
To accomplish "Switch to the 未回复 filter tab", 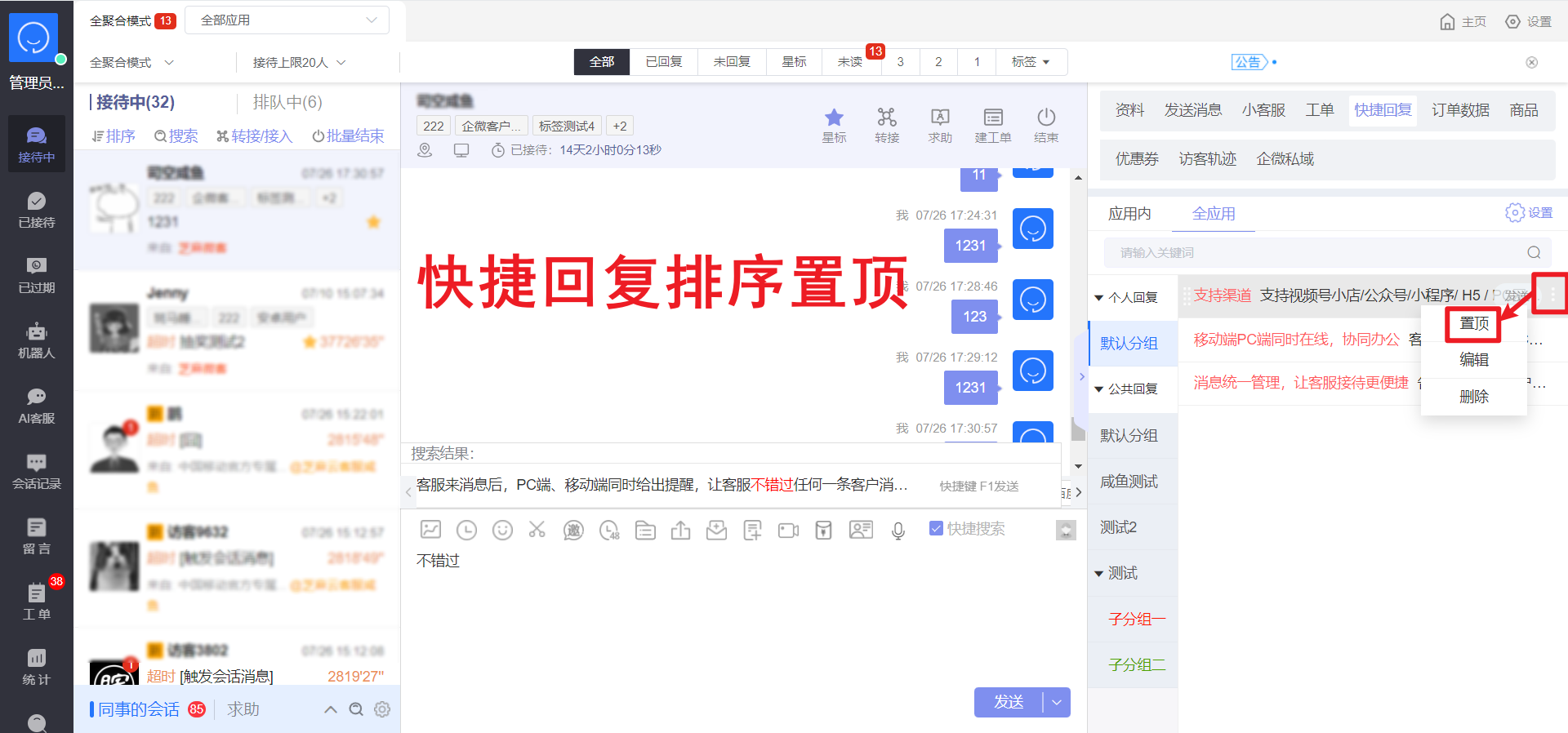I will 732,62.
